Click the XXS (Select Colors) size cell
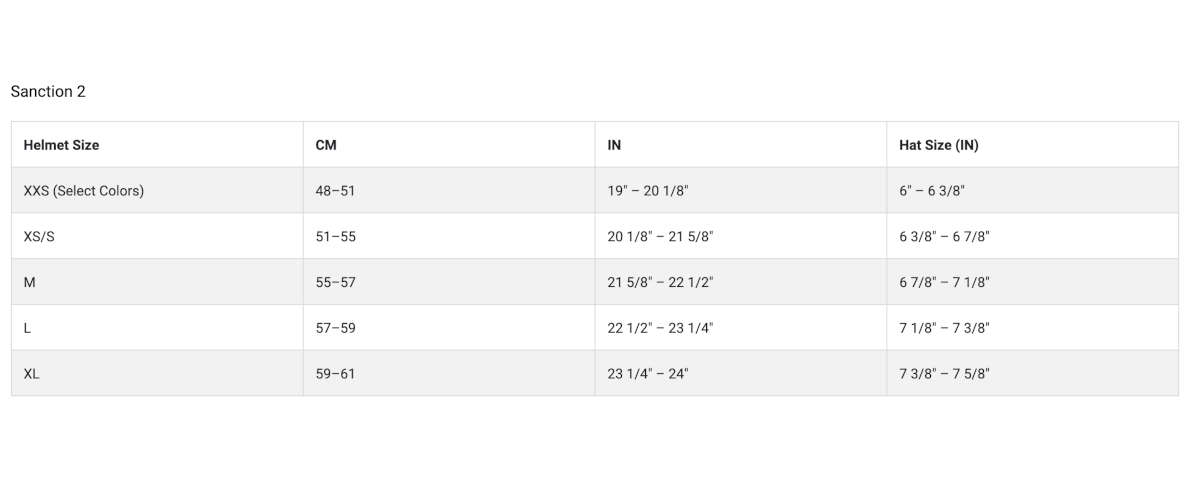This screenshot has height=500, width=1200. (x=83, y=191)
